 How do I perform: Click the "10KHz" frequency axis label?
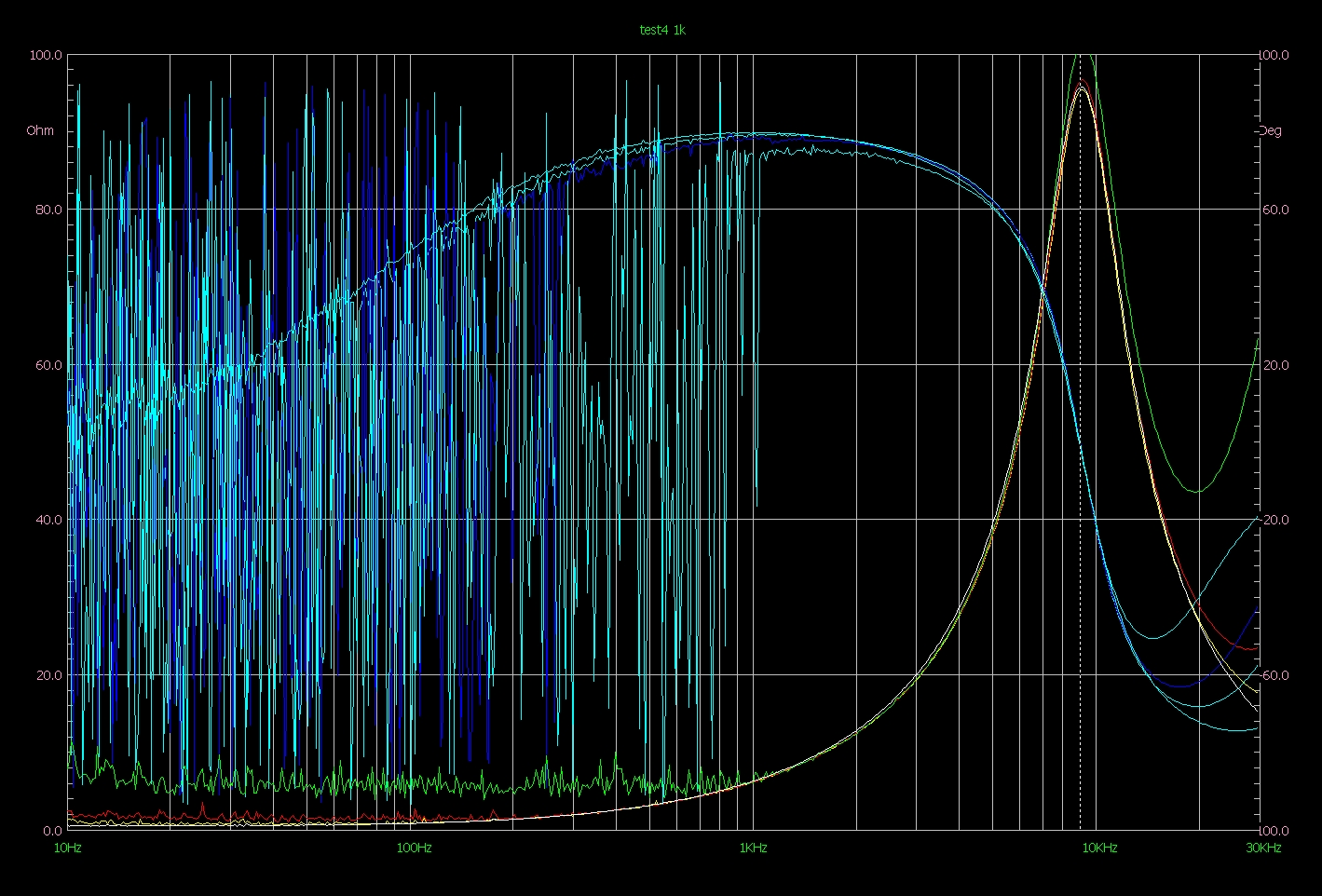pyautogui.click(x=1099, y=848)
